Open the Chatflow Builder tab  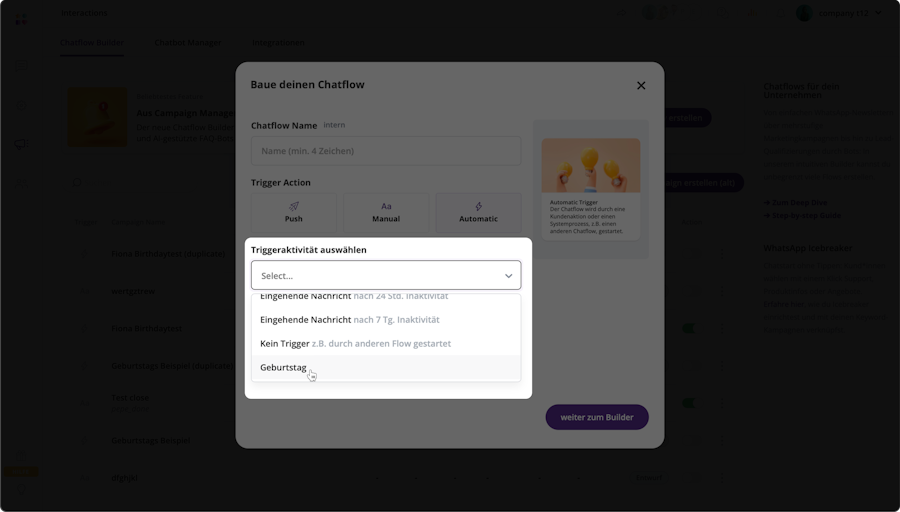point(92,43)
